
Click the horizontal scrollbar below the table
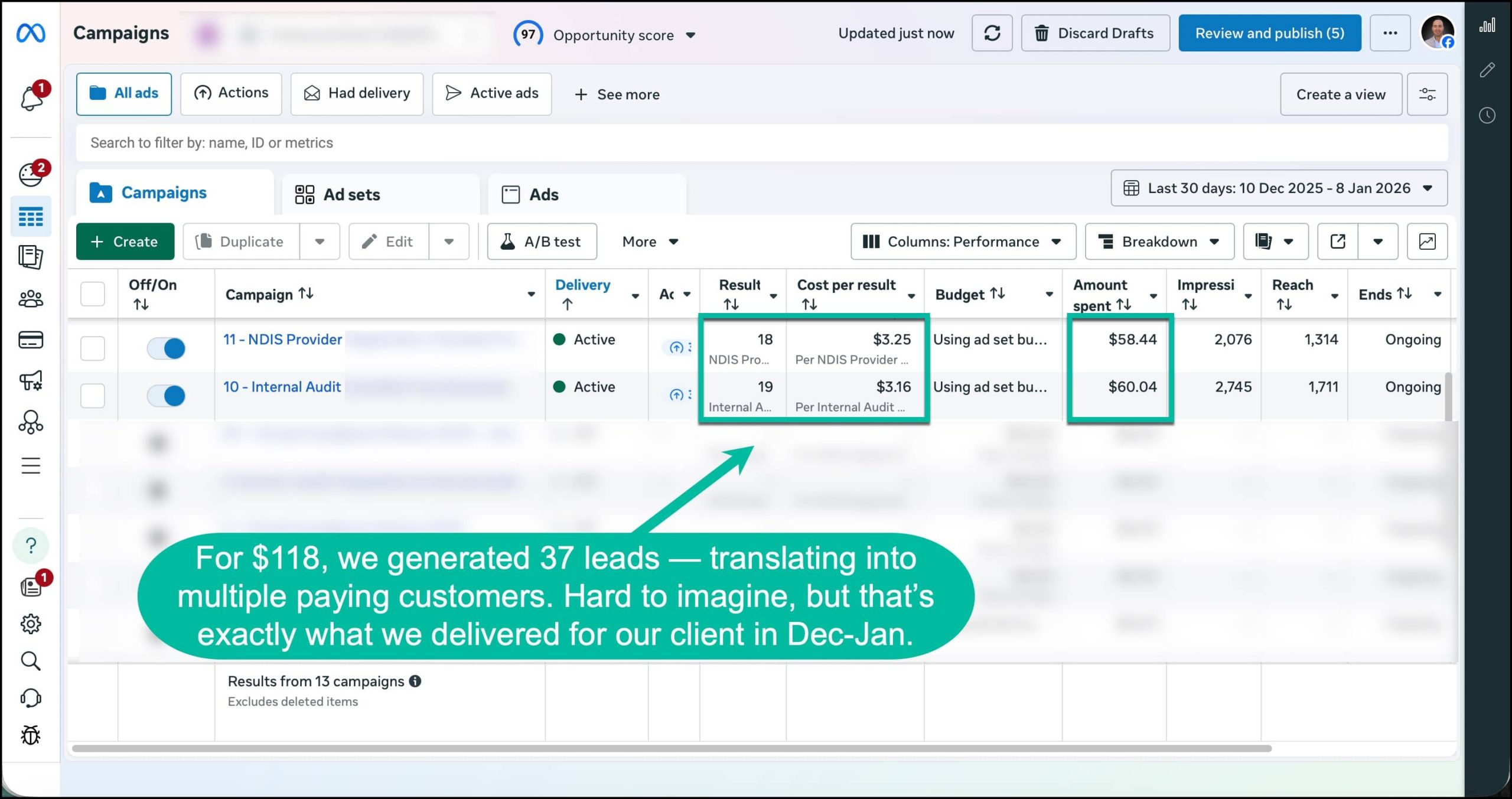671,748
